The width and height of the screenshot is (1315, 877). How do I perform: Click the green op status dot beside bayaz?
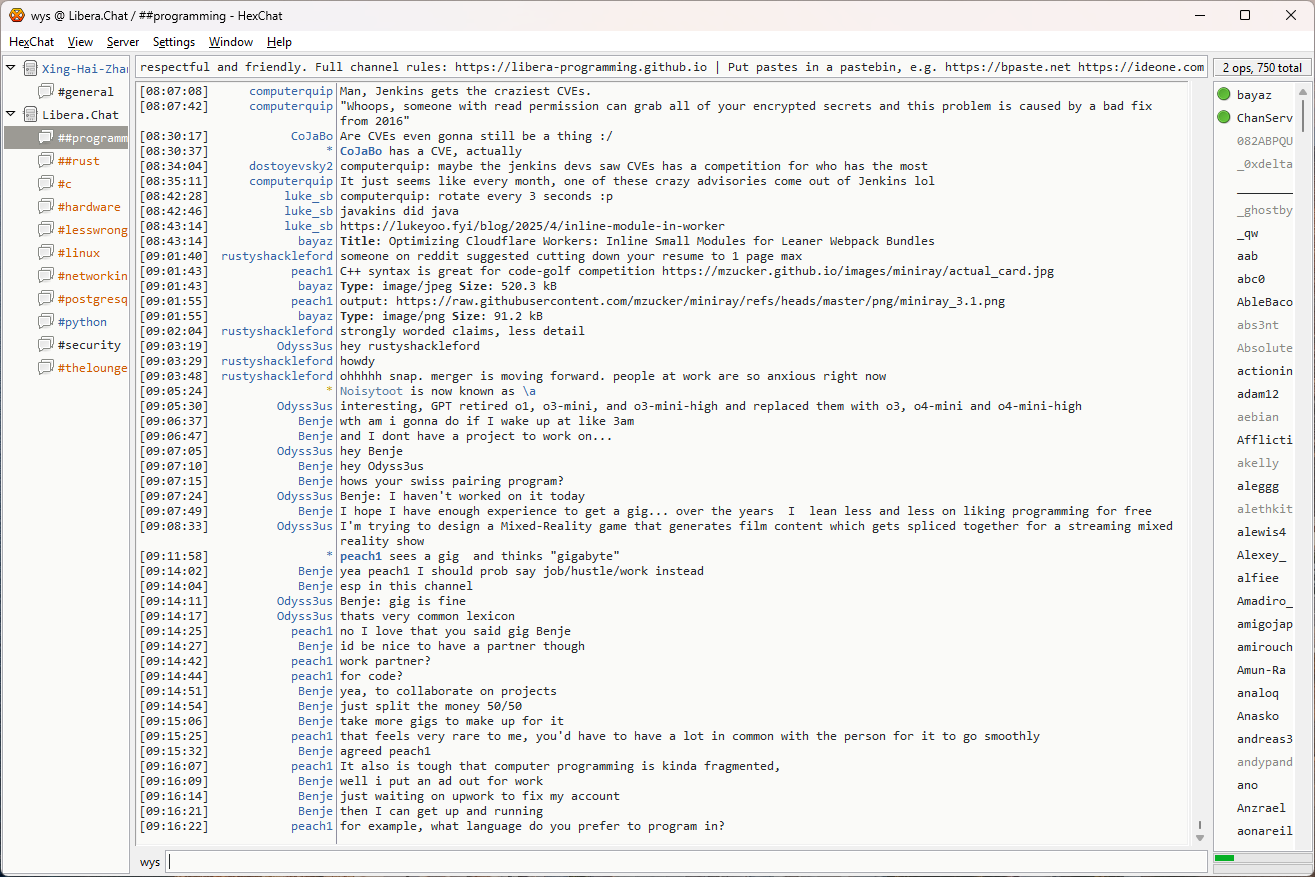pyautogui.click(x=1223, y=95)
